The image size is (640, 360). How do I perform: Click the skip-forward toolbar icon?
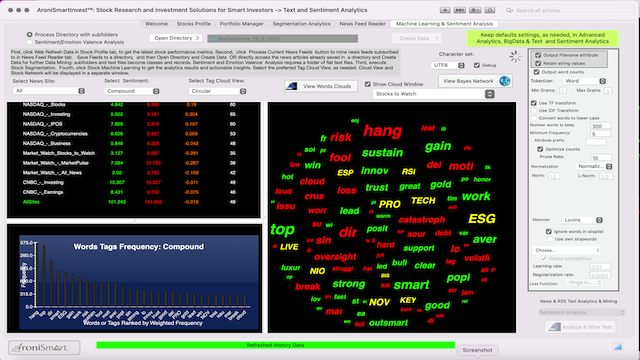pyautogui.click(x=460, y=10)
